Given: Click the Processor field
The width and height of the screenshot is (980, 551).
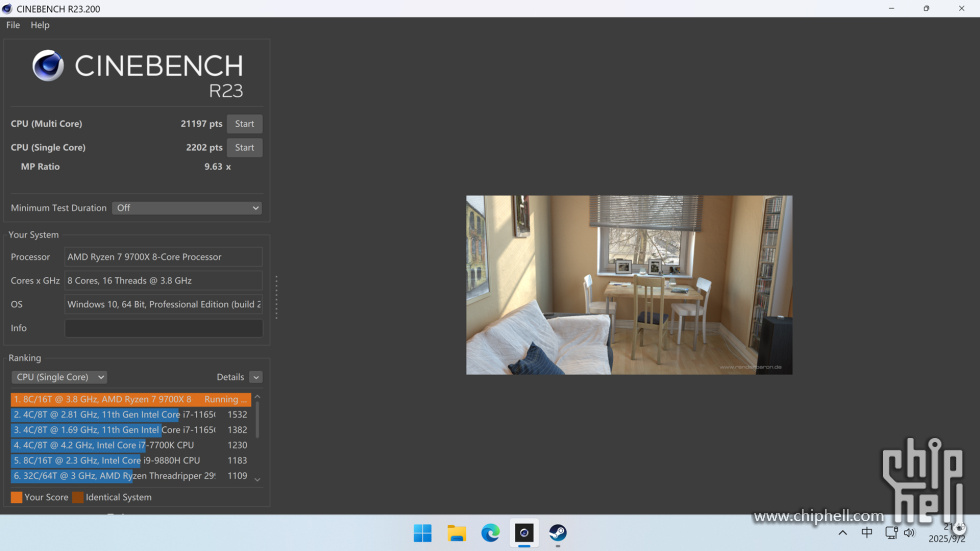Looking at the screenshot, I should (x=163, y=257).
